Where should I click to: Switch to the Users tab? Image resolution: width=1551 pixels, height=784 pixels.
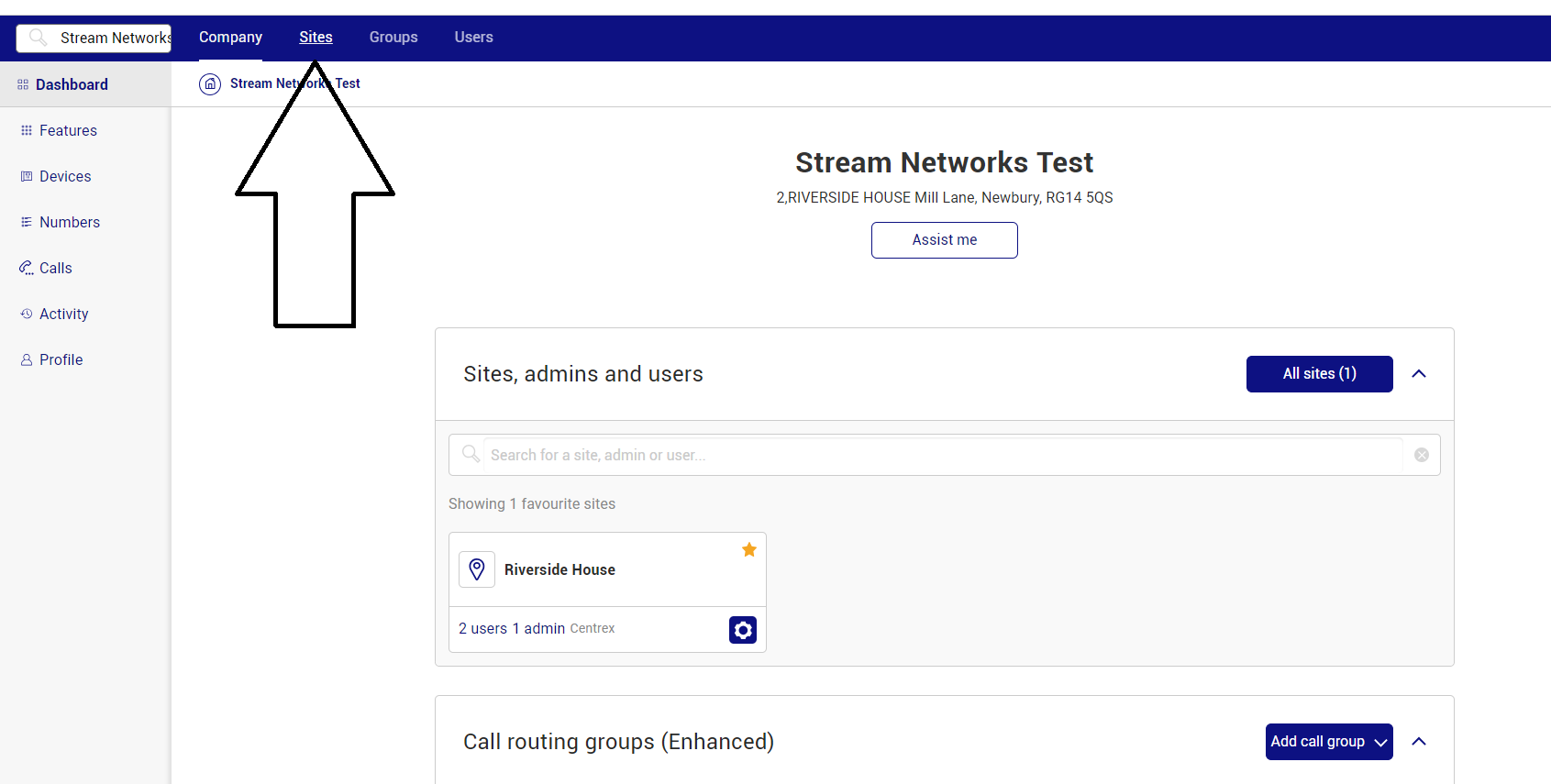[474, 38]
